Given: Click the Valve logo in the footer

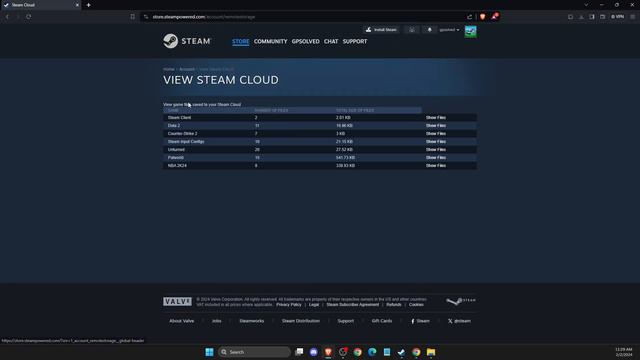Looking at the screenshot, I should click(x=177, y=301).
